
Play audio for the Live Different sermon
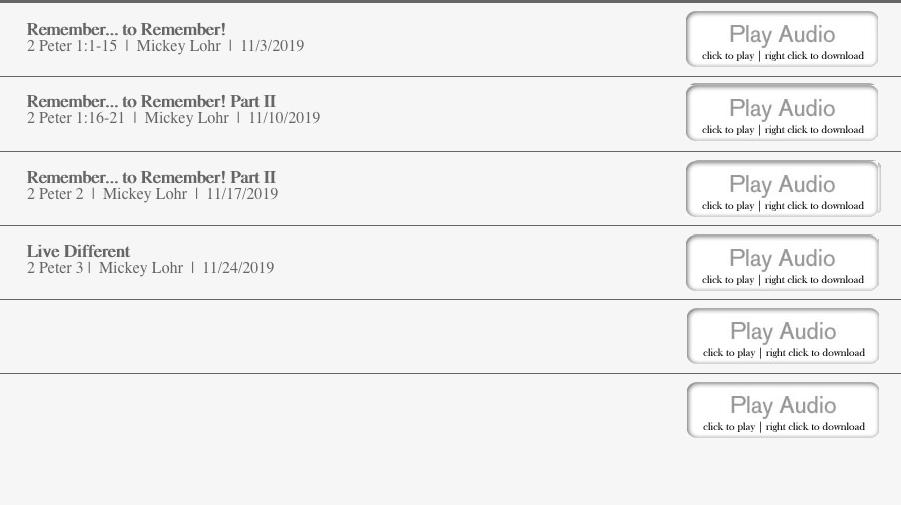pyautogui.click(x=782, y=263)
